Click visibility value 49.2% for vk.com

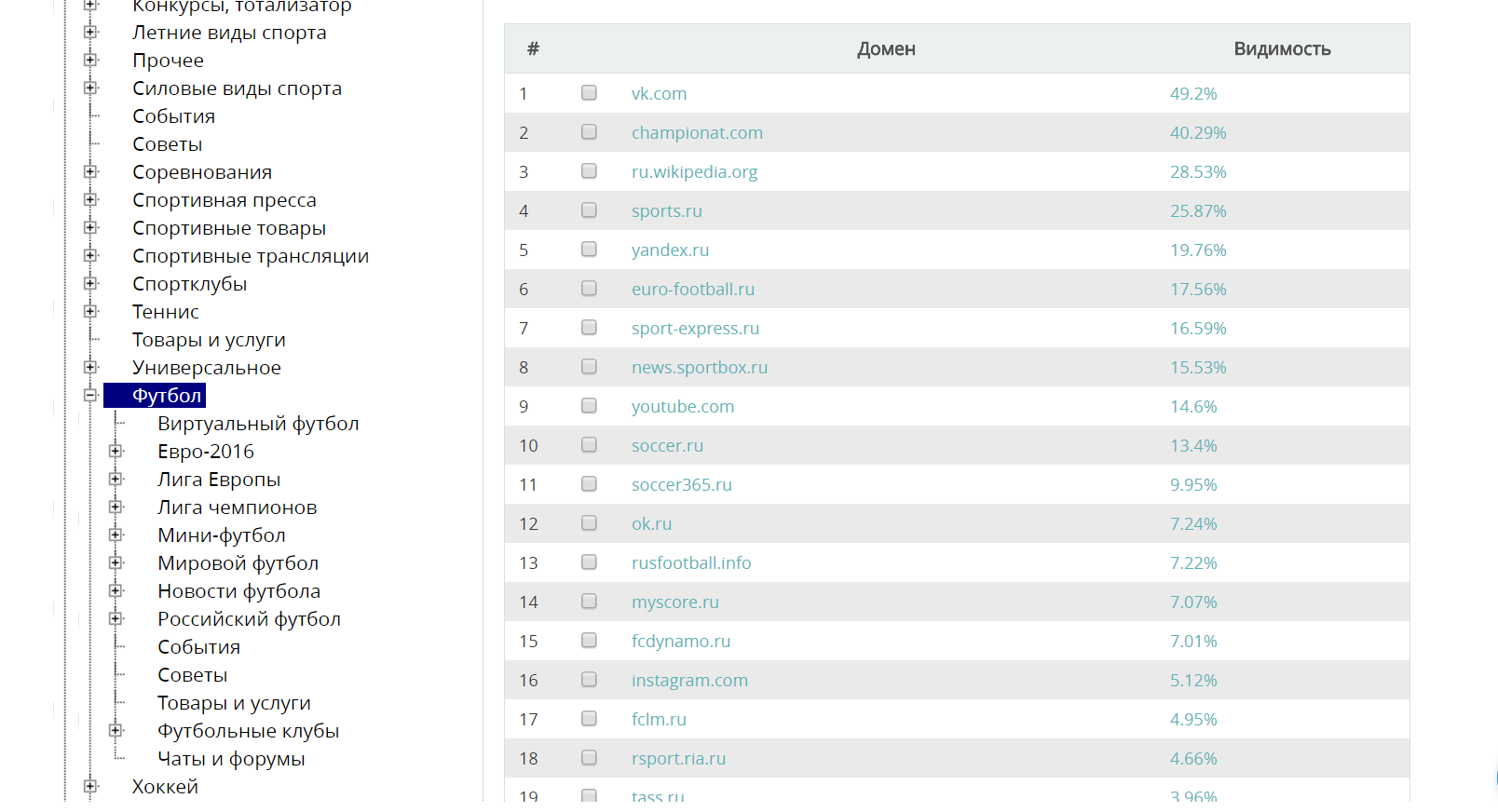point(1193,93)
